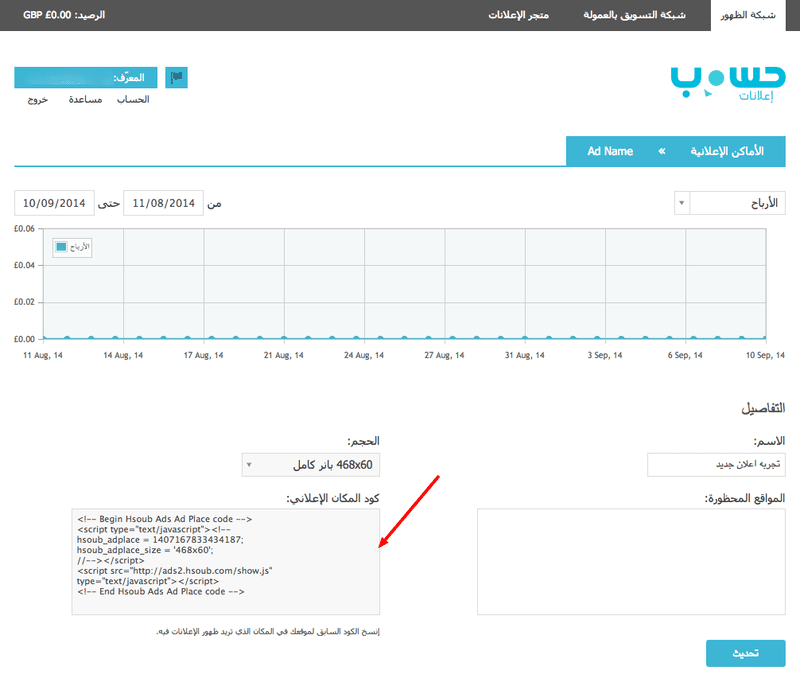800x682 pixels.
Task: Click the start date field 11/08/2014
Action: [x=163, y=203]
